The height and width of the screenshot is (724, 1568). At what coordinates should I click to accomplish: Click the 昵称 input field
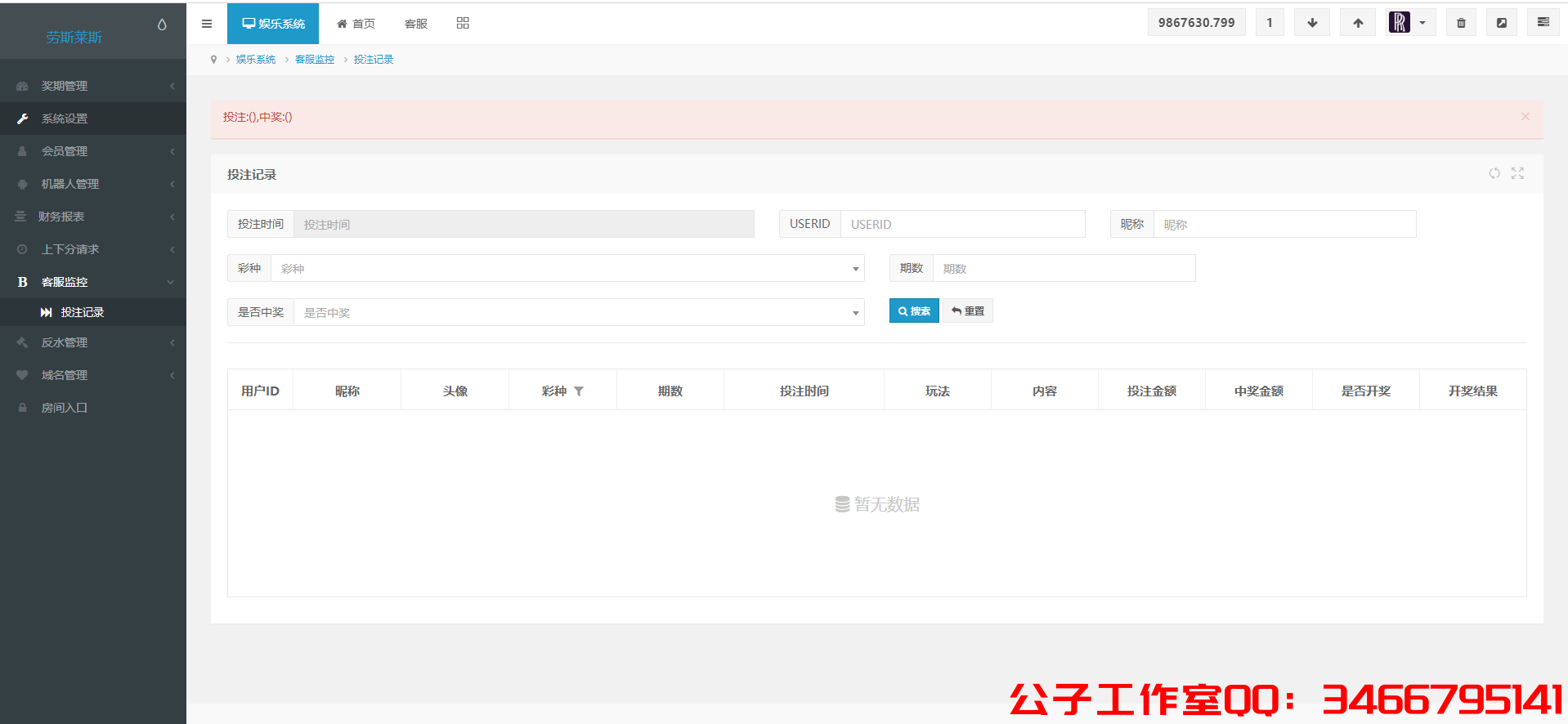tap(1284, 224)
